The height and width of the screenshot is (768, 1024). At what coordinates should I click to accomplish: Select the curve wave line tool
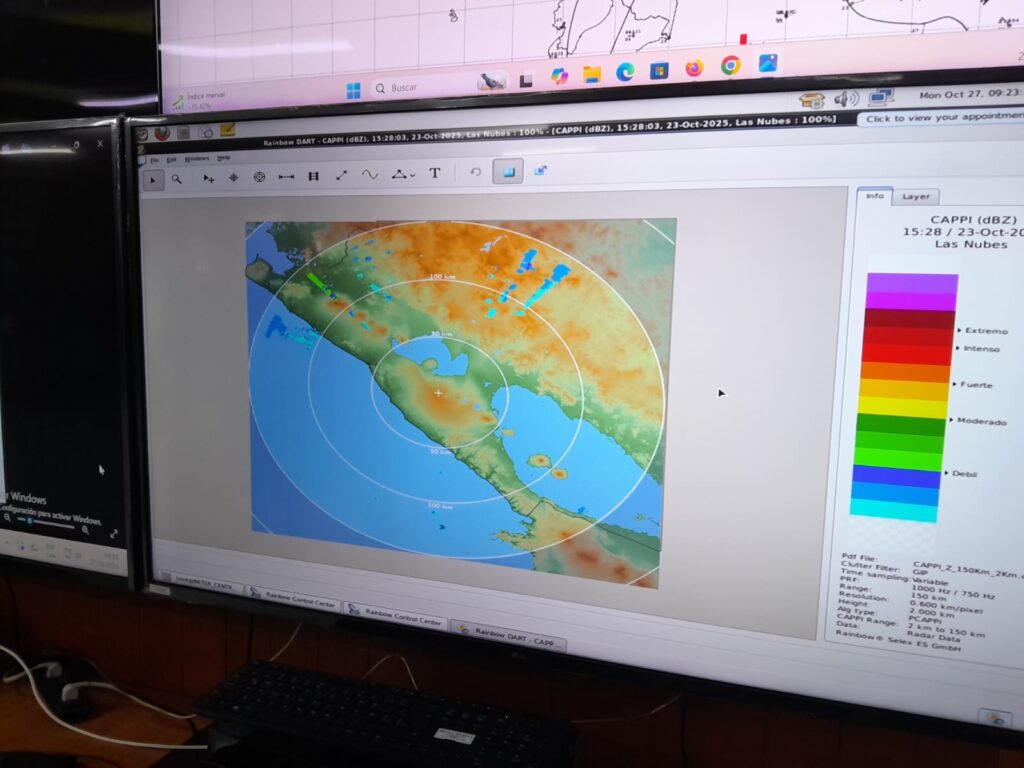click(369, 174)
